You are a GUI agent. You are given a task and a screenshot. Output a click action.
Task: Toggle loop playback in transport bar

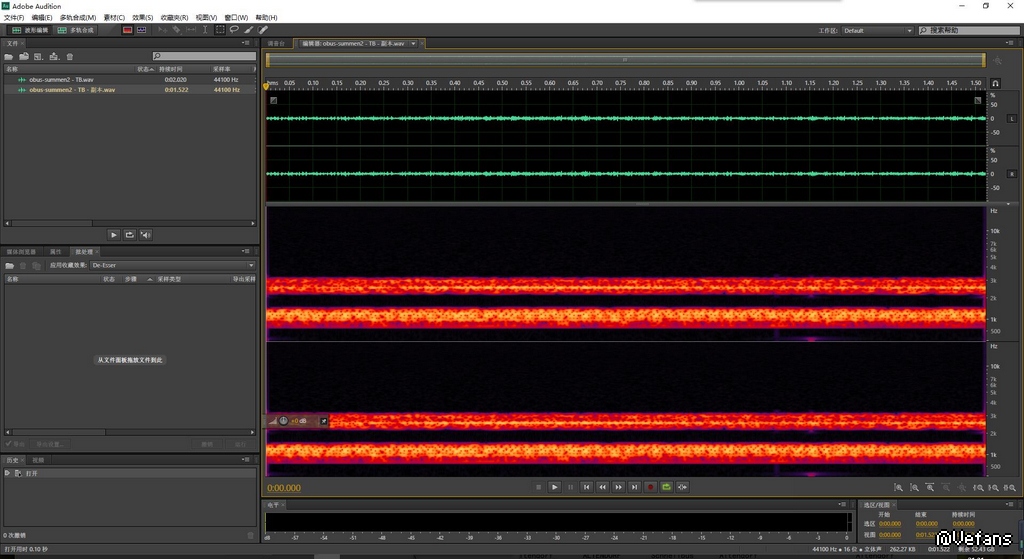coord(666,487)
